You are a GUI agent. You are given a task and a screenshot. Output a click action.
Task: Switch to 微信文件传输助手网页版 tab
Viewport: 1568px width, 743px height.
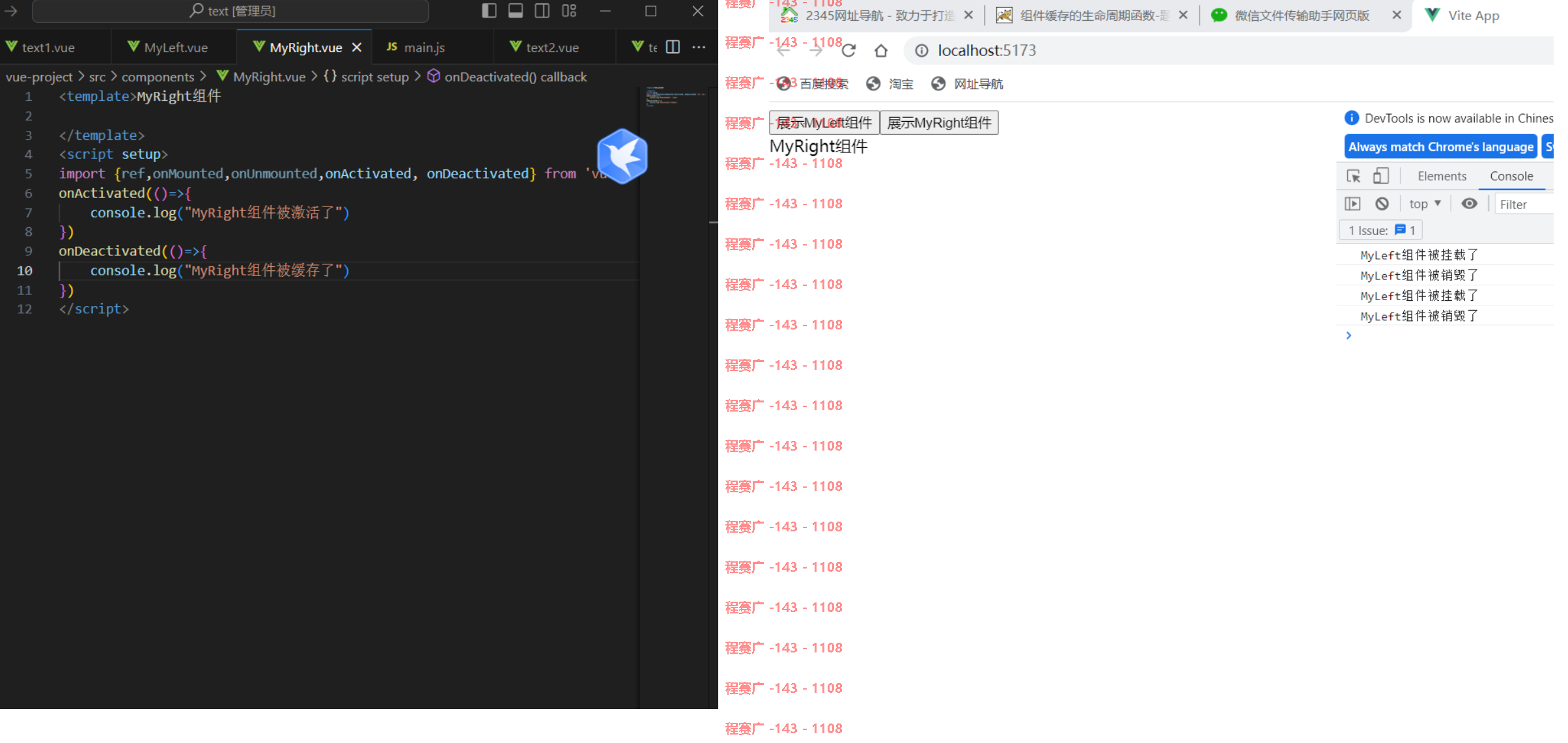[x=1302, y=15]
